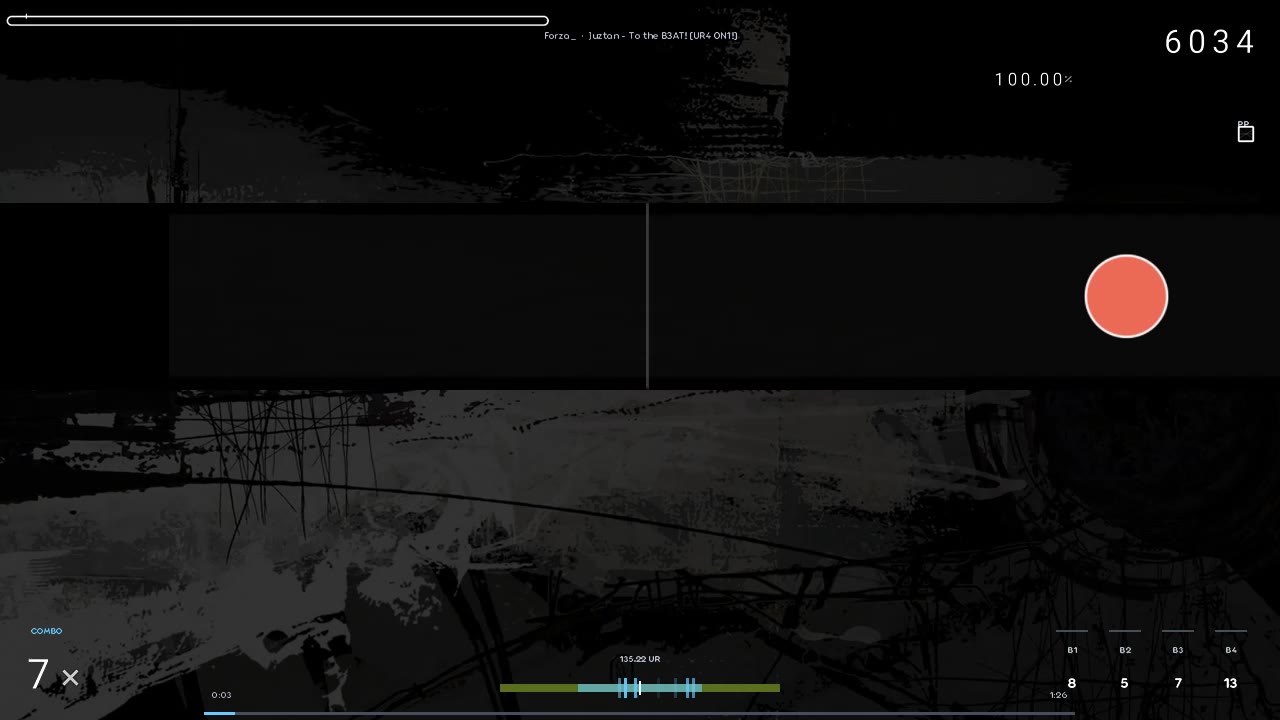Screen dimensions: 1280x720
Task: Click the PP counter box icon
Action: tap(1246, 134)
